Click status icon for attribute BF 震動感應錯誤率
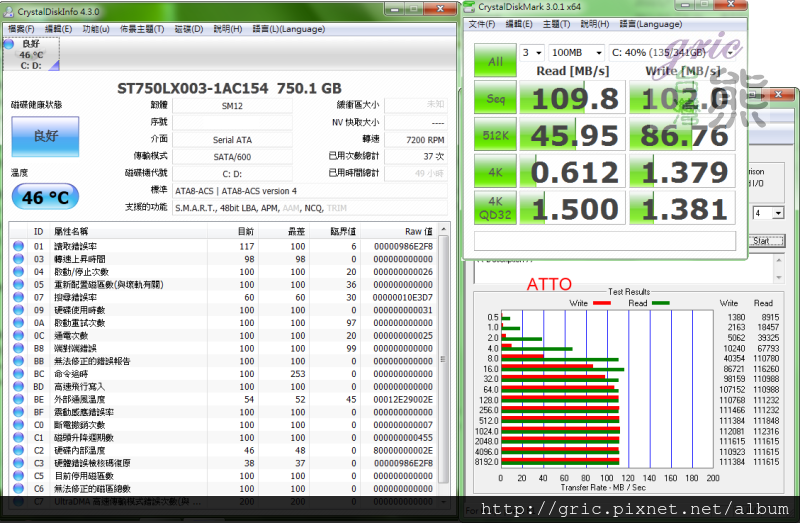This screenshot has height=523, width=800. (x=18, y=412)
